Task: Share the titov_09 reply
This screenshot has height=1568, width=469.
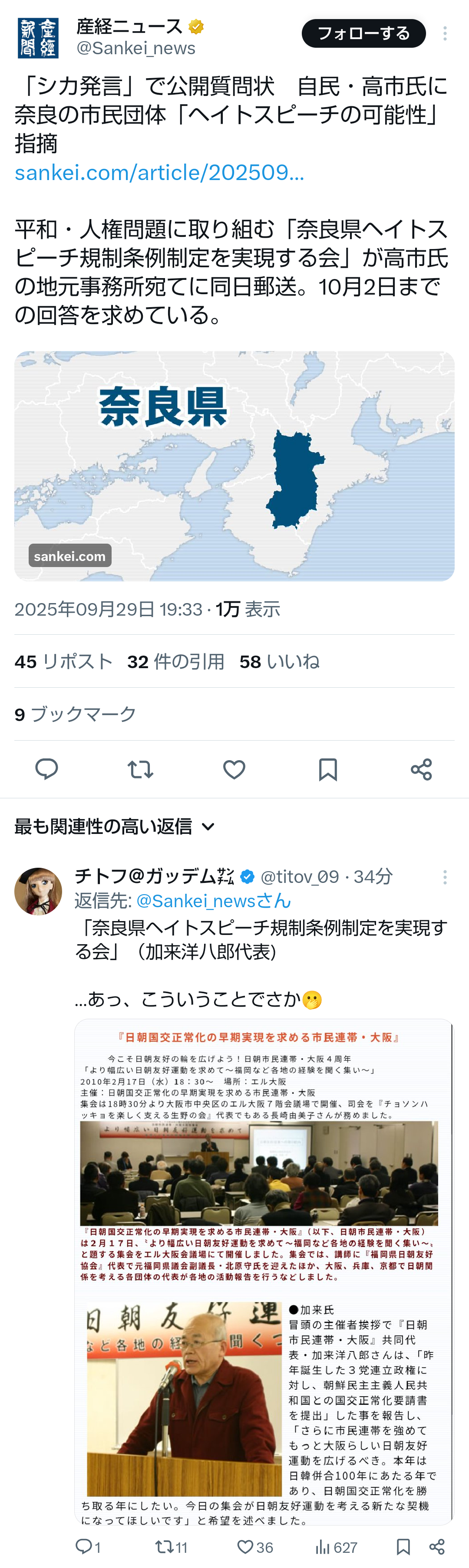Action: pyautogui.click(x=437, y=1547)
